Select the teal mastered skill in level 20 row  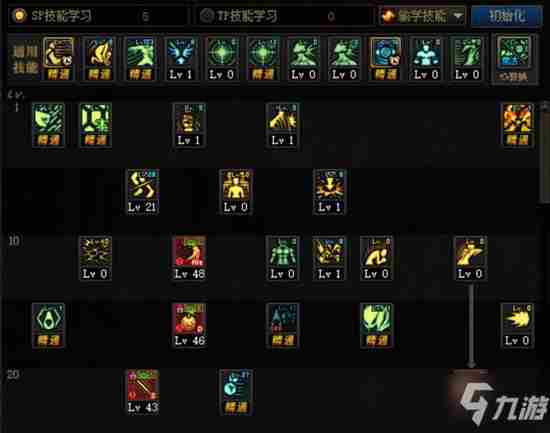(x=236, y=392)
